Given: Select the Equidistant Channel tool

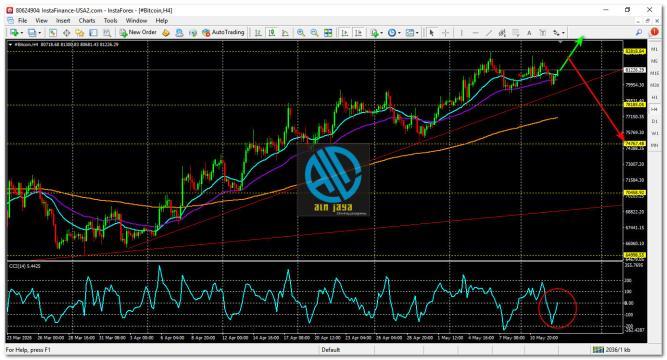Looking at the screenshot, I should pyautogui.click(x=502, y=32).
